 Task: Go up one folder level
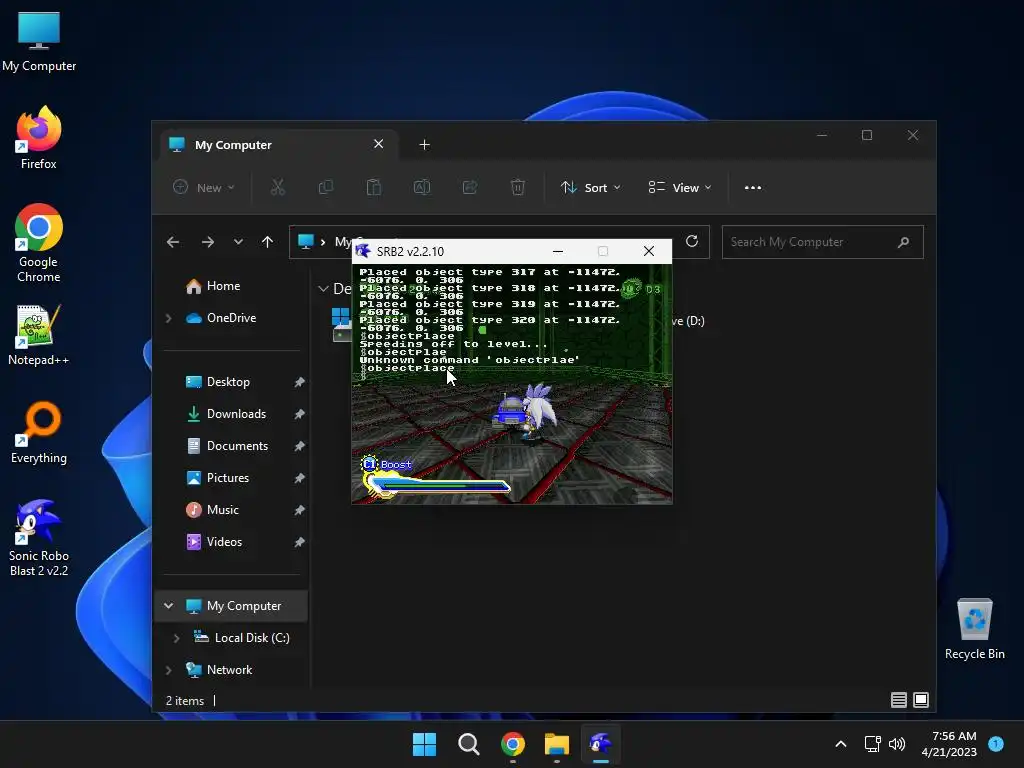[267, 242]
